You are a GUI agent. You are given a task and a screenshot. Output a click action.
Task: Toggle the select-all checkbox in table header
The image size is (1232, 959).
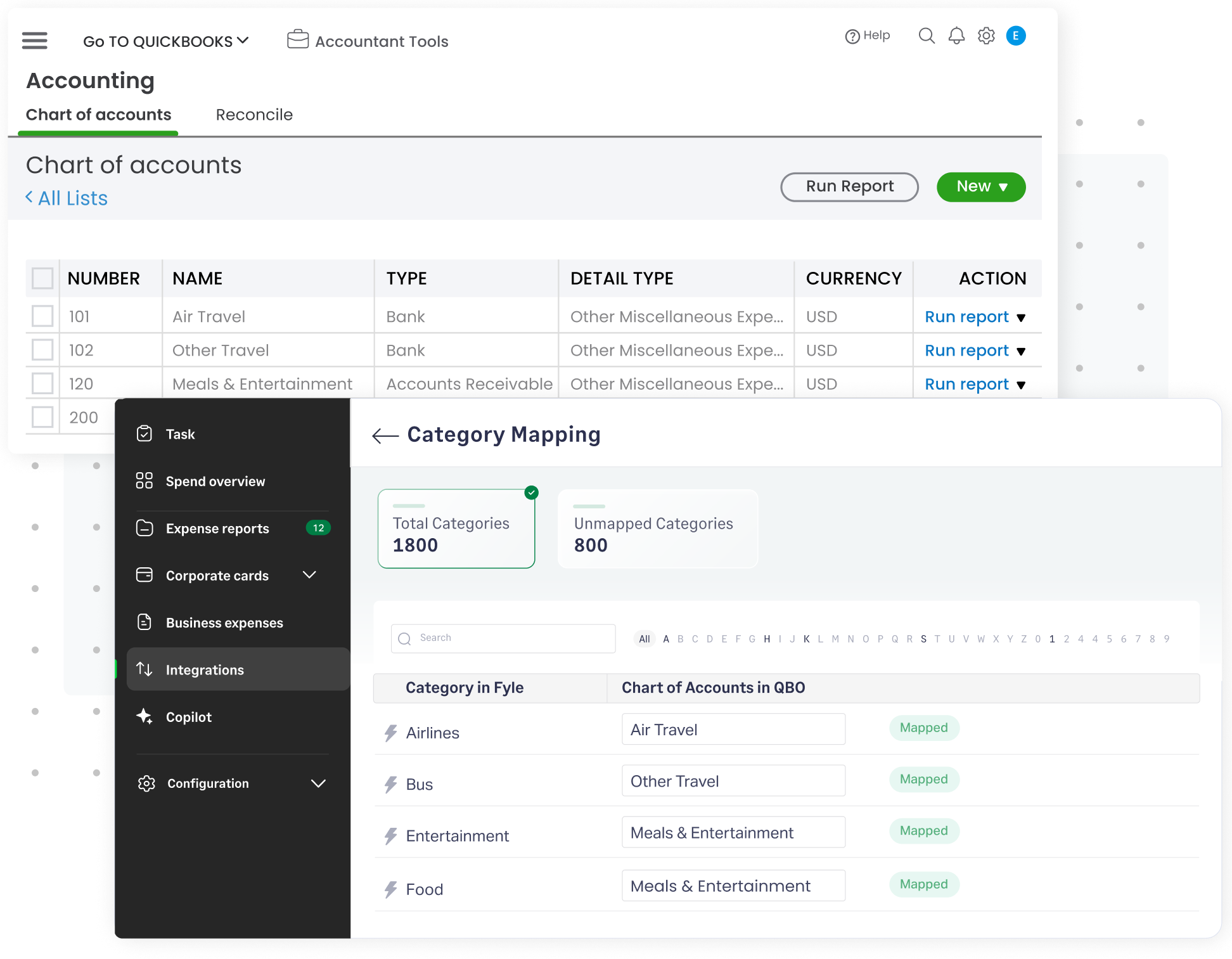[x=42, y=278]
